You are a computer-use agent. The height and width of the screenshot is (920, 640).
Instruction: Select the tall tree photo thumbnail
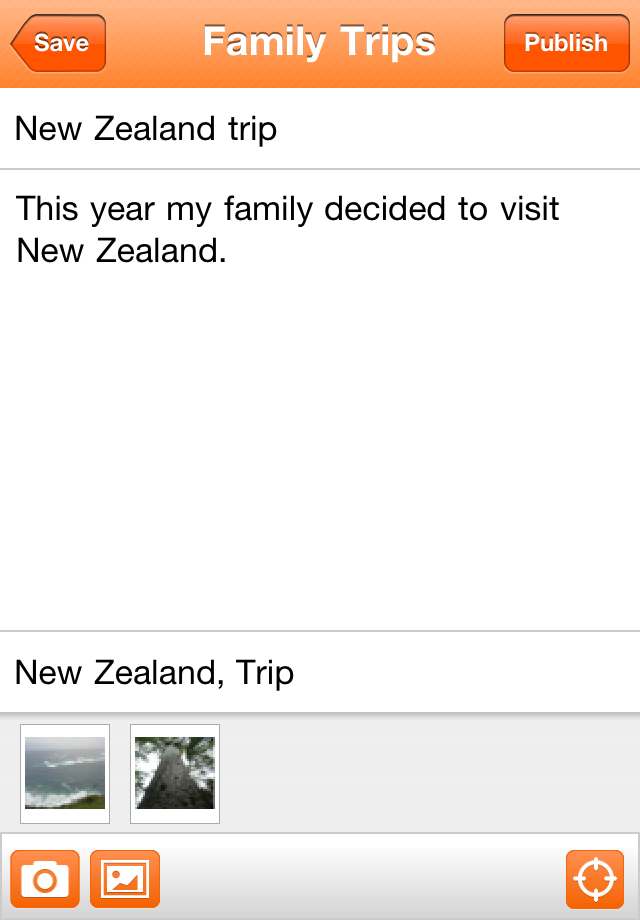(x=175, y=773)
